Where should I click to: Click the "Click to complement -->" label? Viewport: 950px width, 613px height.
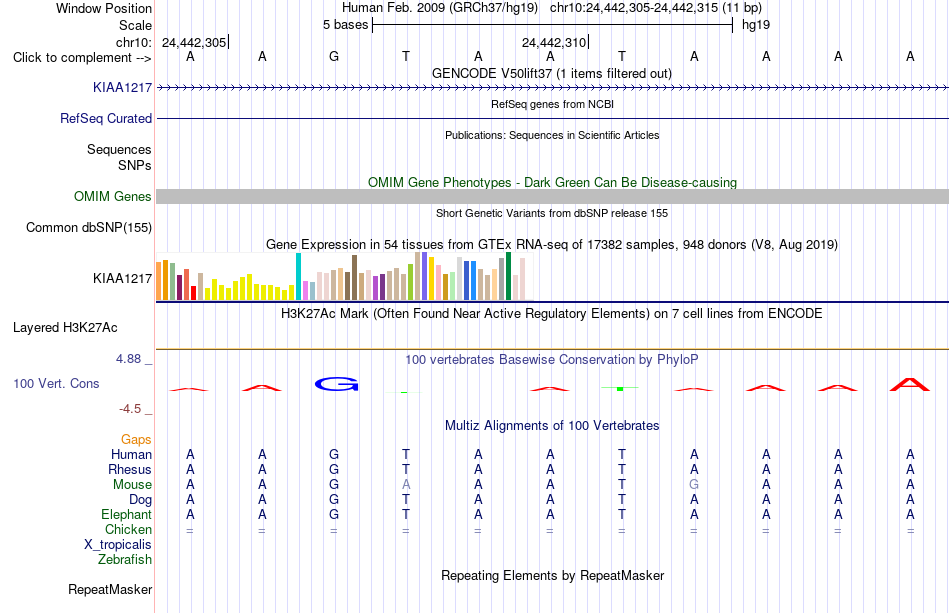(82, 58)
